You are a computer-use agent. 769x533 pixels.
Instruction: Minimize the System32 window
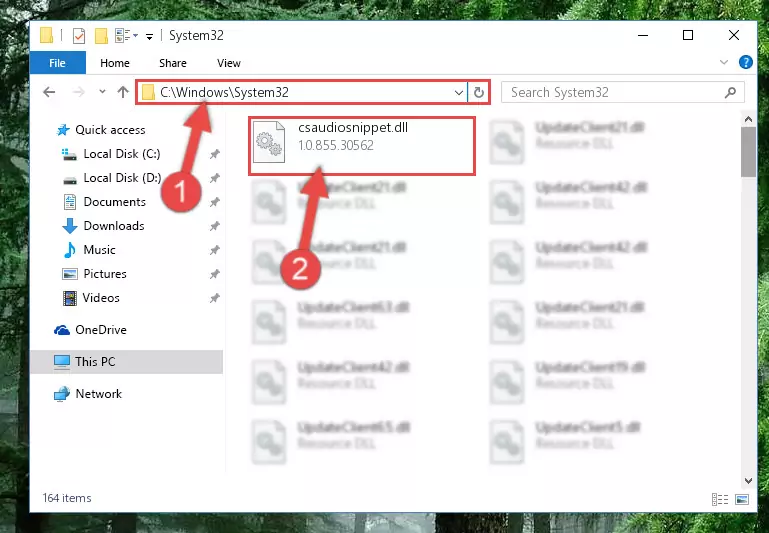click(643, 35)
